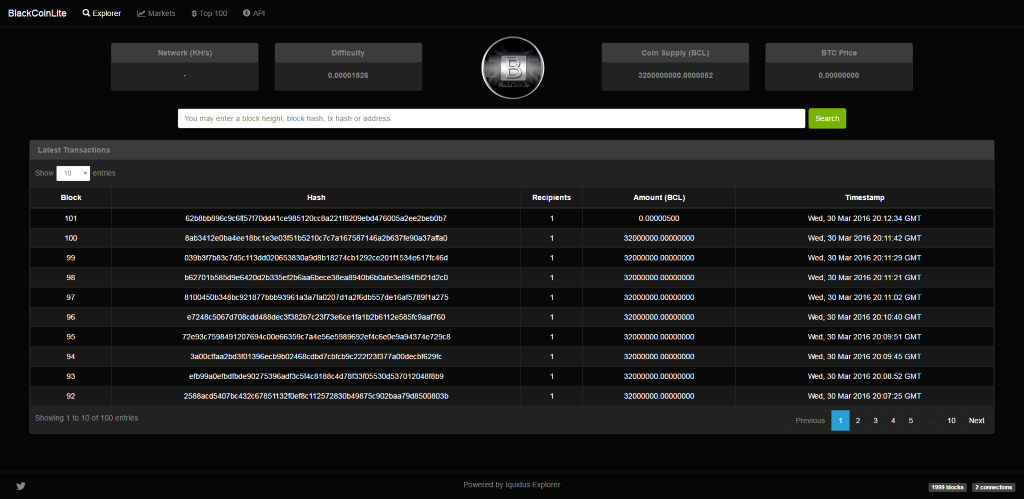
Task: Click the Network (KH/s) panel header
Action: pos(185,53)
